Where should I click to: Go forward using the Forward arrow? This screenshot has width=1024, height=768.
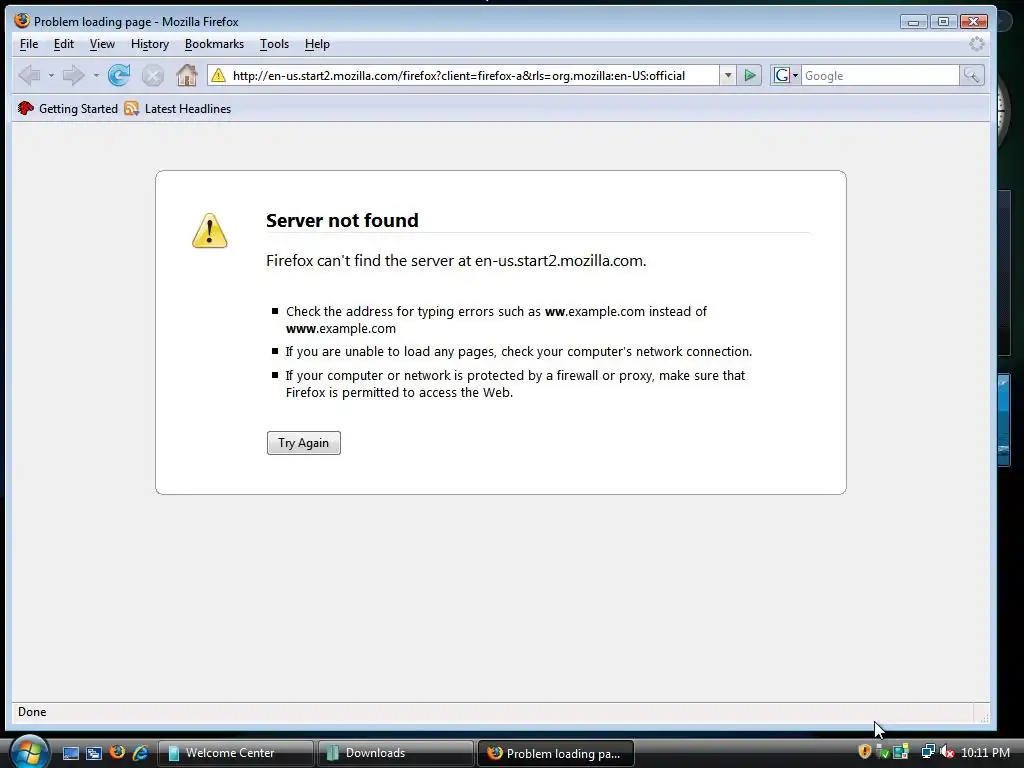click(x=73, y=76)
